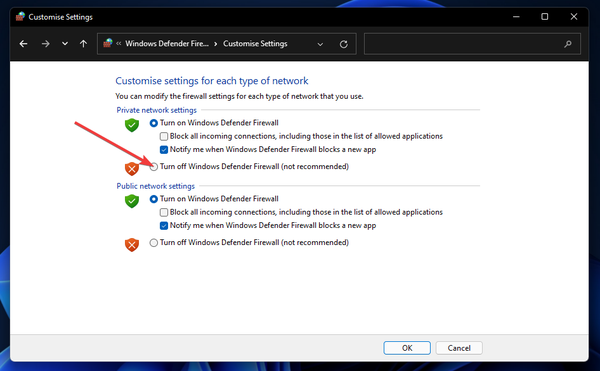This screenshot has width=600, height=371.
Task: Click the Customise Settings breadcrumb
Action: [255, 44]
